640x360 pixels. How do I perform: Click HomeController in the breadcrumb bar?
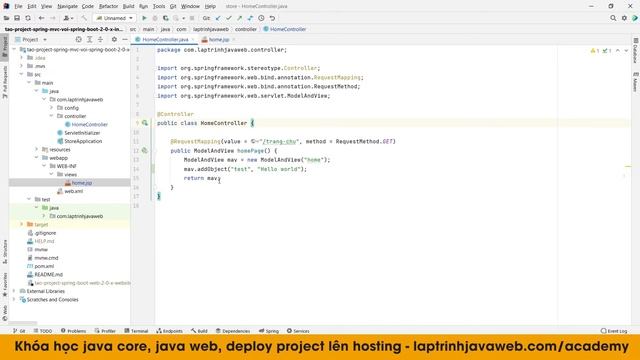point(284,29)
